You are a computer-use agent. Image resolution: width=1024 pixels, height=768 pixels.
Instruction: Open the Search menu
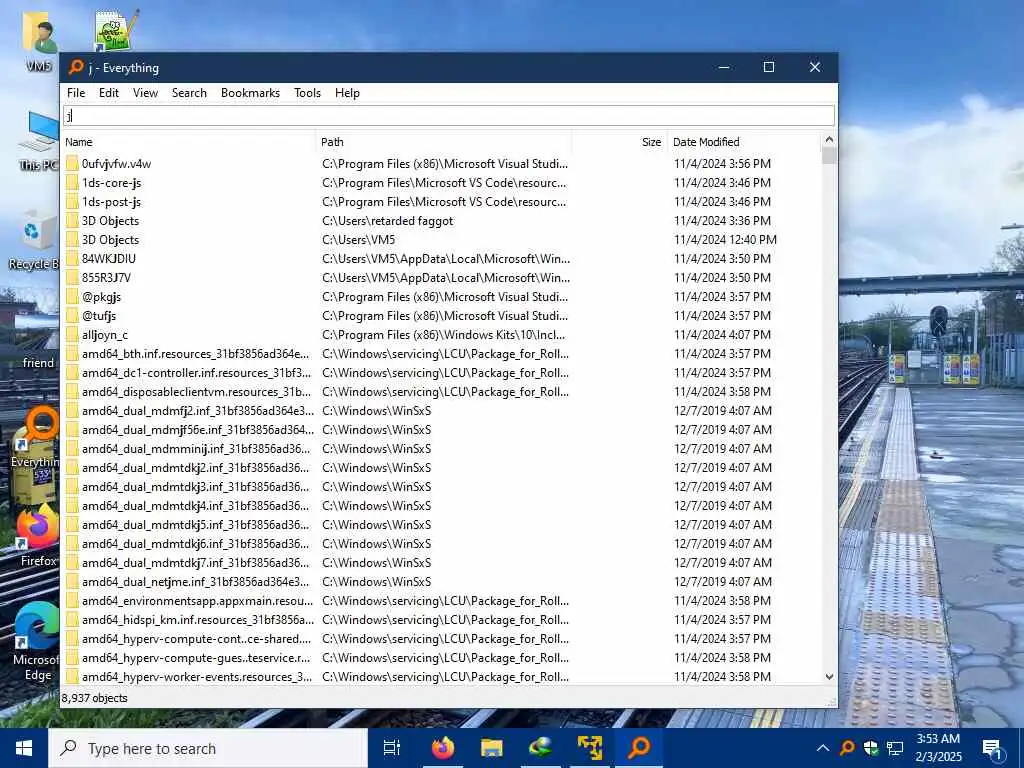[189, 93]
